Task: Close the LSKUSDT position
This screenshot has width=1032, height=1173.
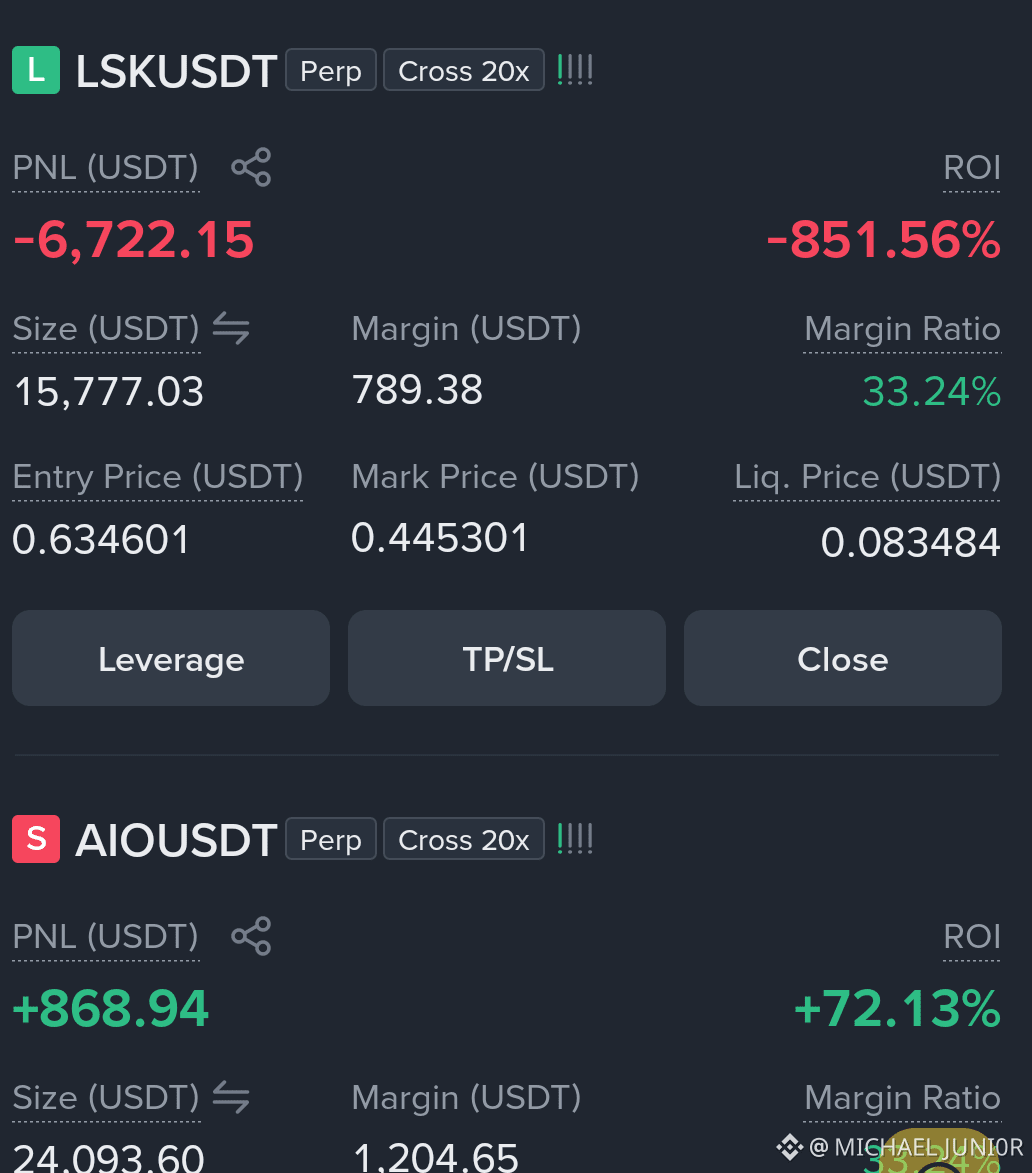Action: (843, 658)
